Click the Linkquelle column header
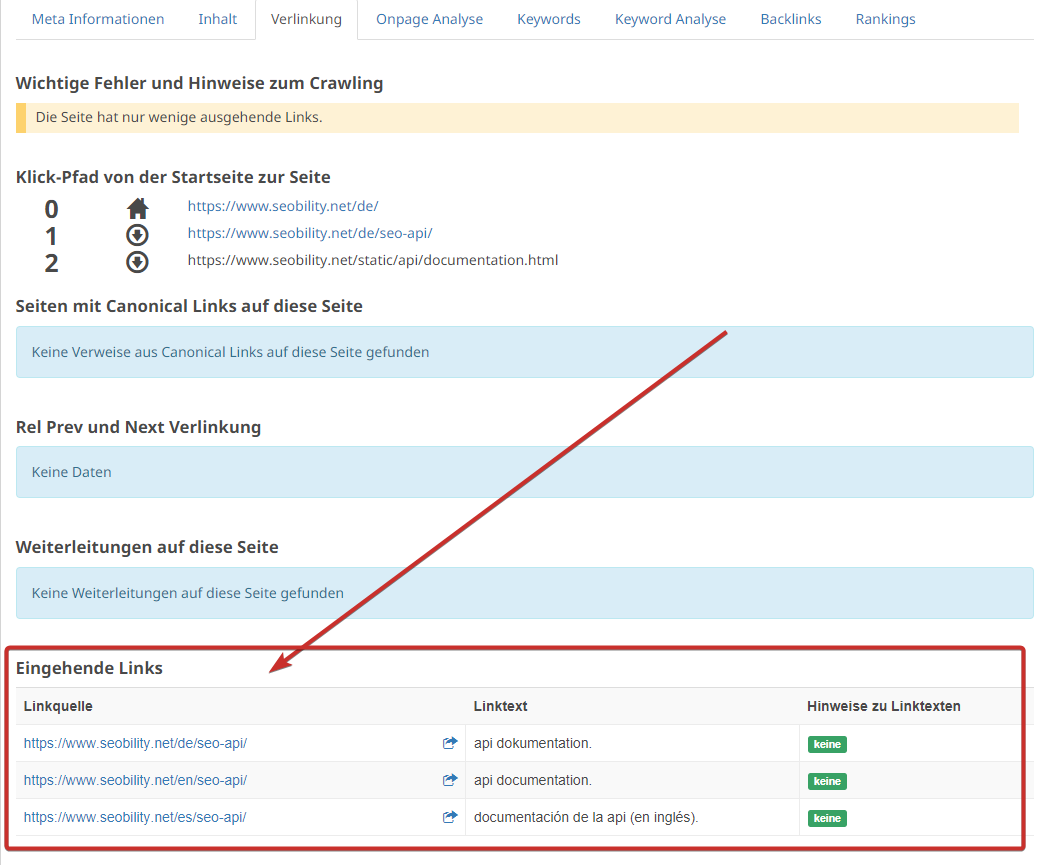The height and width of the screenshot is (865, 1047). coord(58,706)
